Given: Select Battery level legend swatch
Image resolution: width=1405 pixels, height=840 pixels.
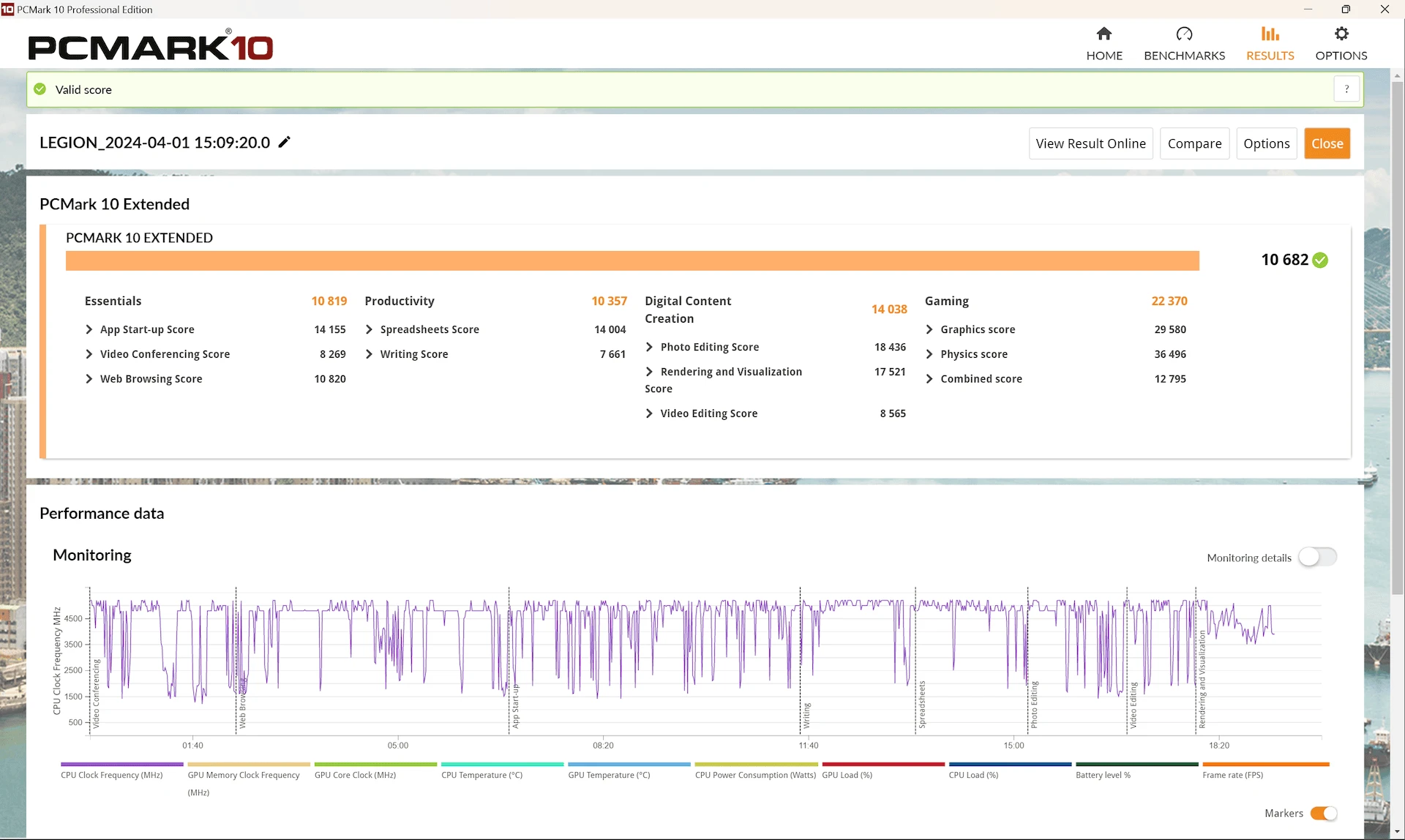Looking at the screenshot, I should 1136,764.
